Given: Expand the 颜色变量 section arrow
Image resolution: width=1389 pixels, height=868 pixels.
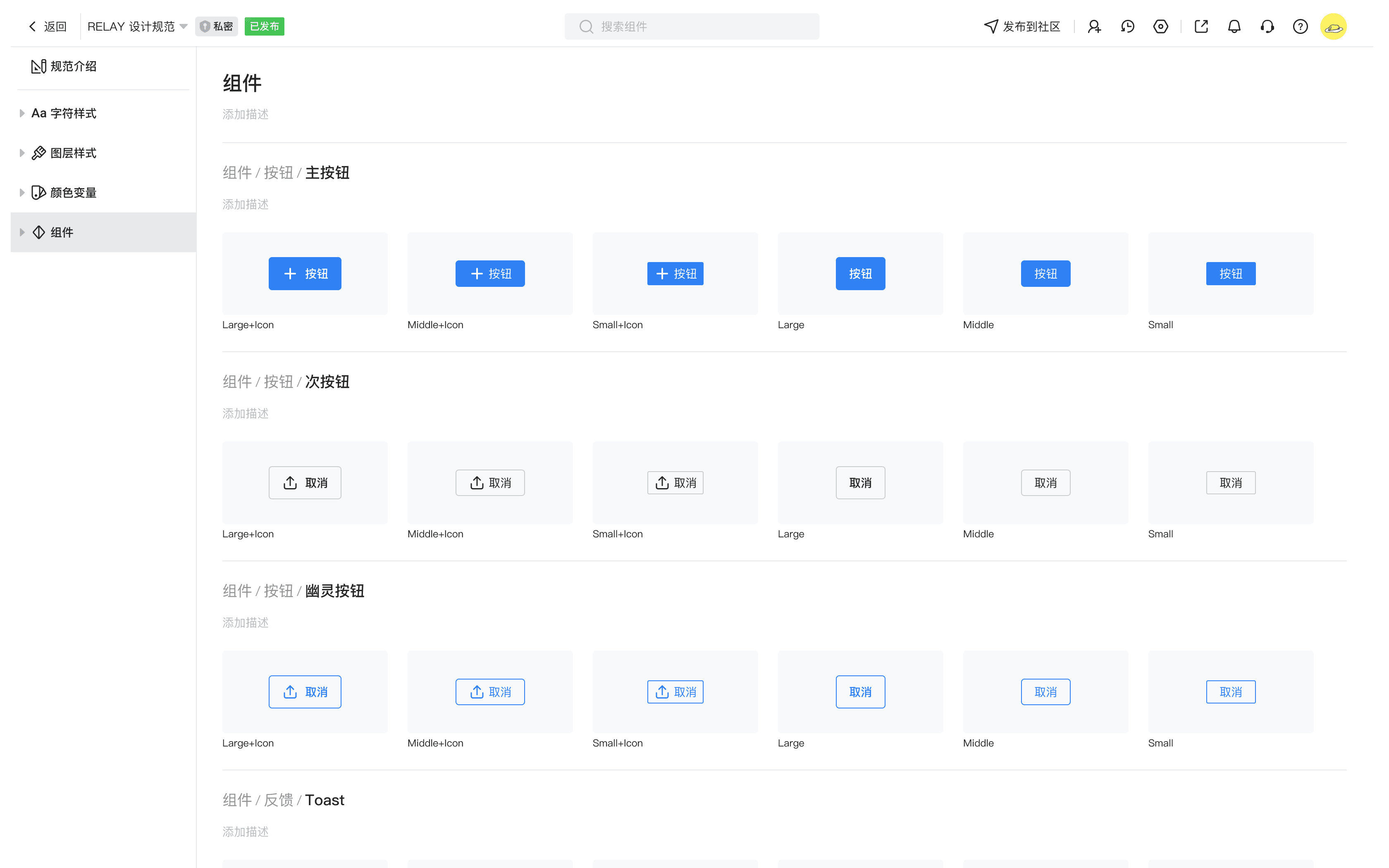Looking at the screenshot, I should coord(22,192).
